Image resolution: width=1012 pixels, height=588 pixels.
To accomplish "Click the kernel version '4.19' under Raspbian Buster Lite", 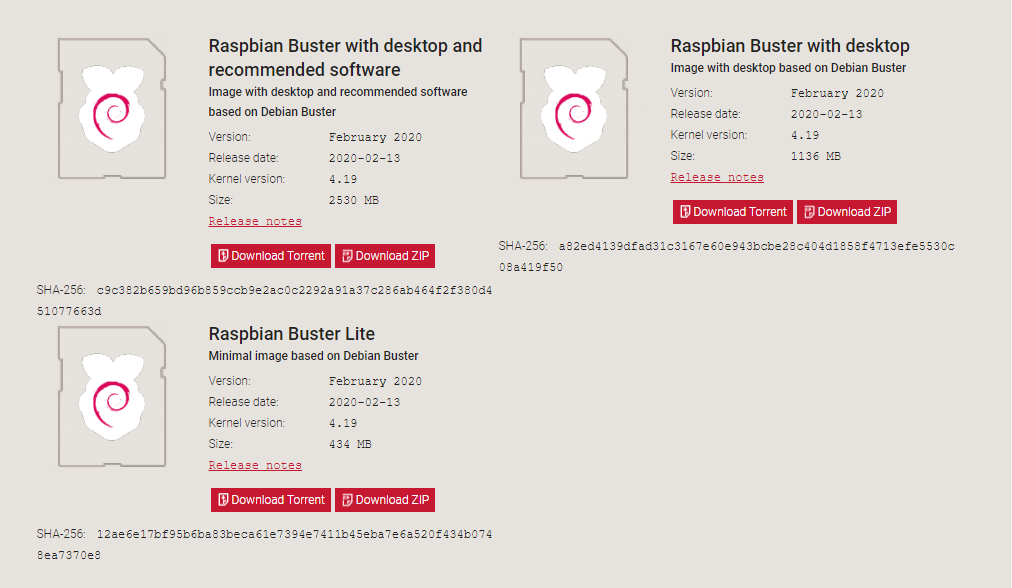I will pyautogui.click(x=343, y=423).
